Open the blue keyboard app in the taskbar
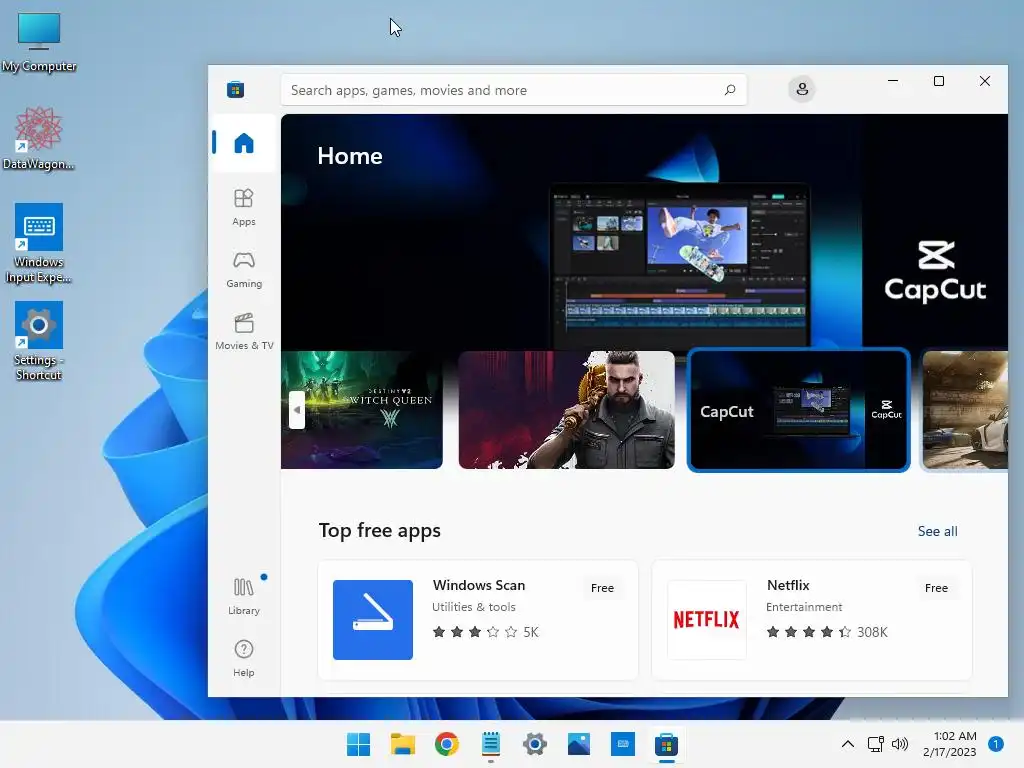1024x768 pixels. (623, 744)
